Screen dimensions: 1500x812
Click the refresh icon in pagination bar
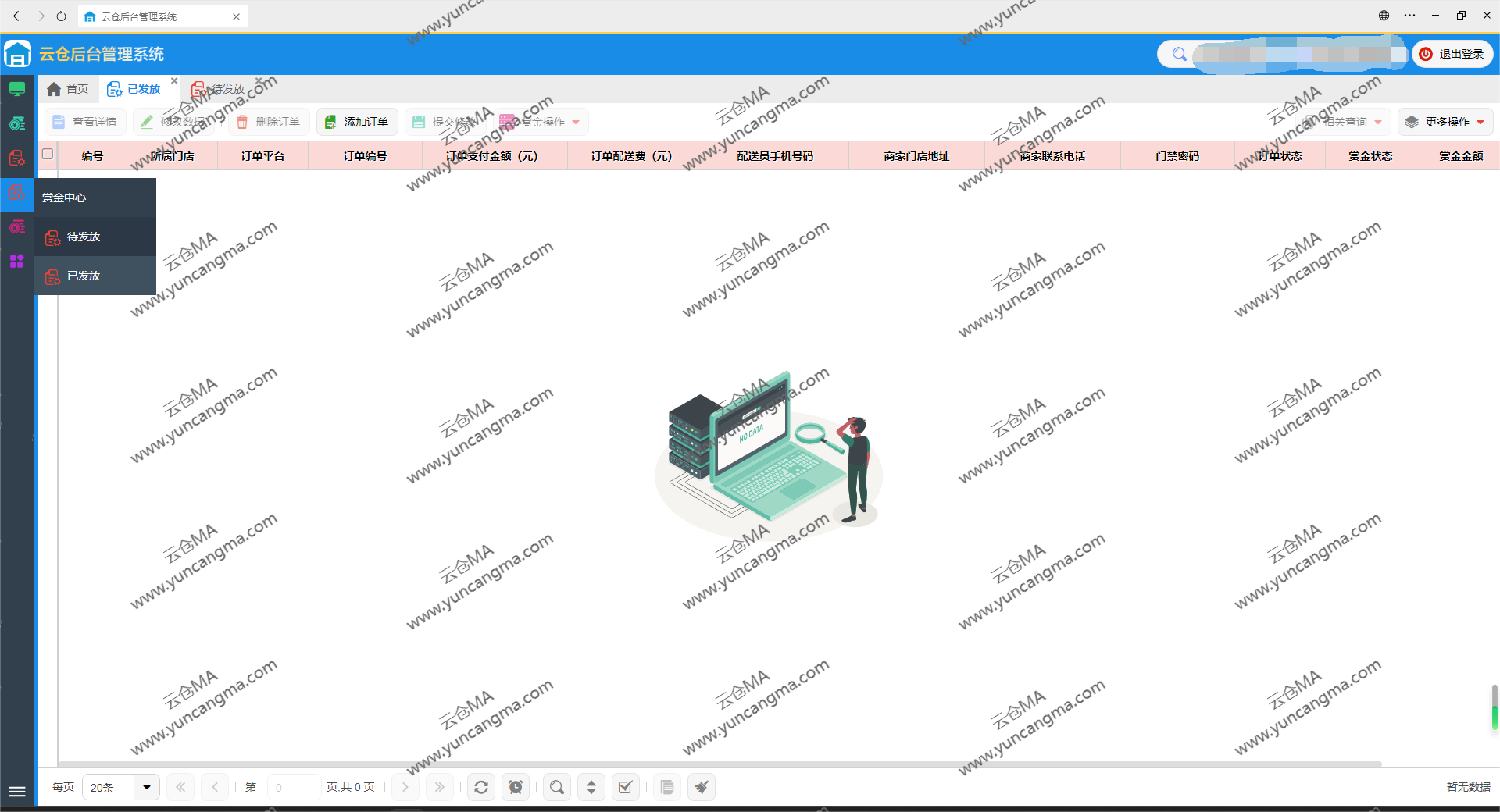(x=481, y=787)
